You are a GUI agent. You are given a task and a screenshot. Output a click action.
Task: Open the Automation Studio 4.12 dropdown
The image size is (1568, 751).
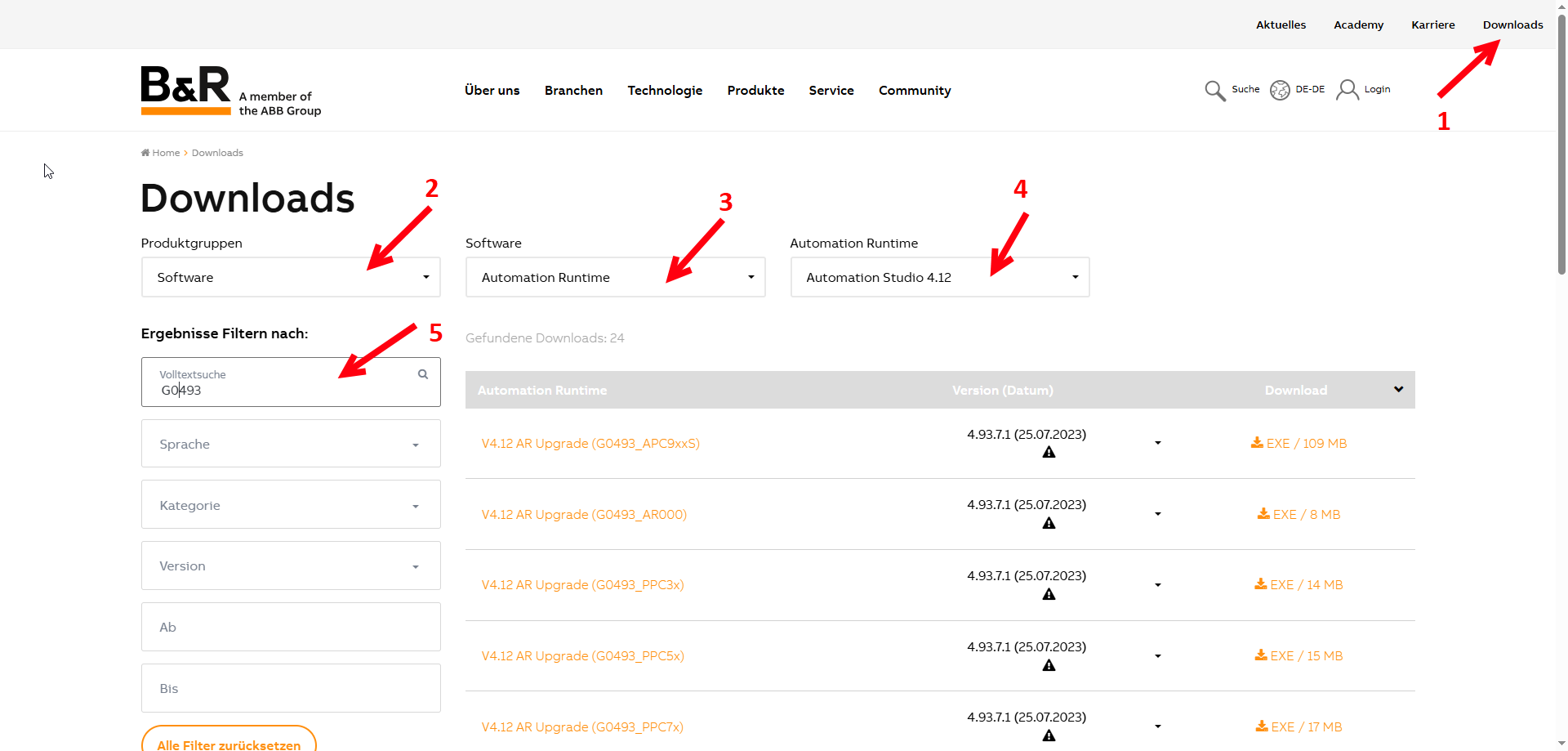tap(940, 277)
